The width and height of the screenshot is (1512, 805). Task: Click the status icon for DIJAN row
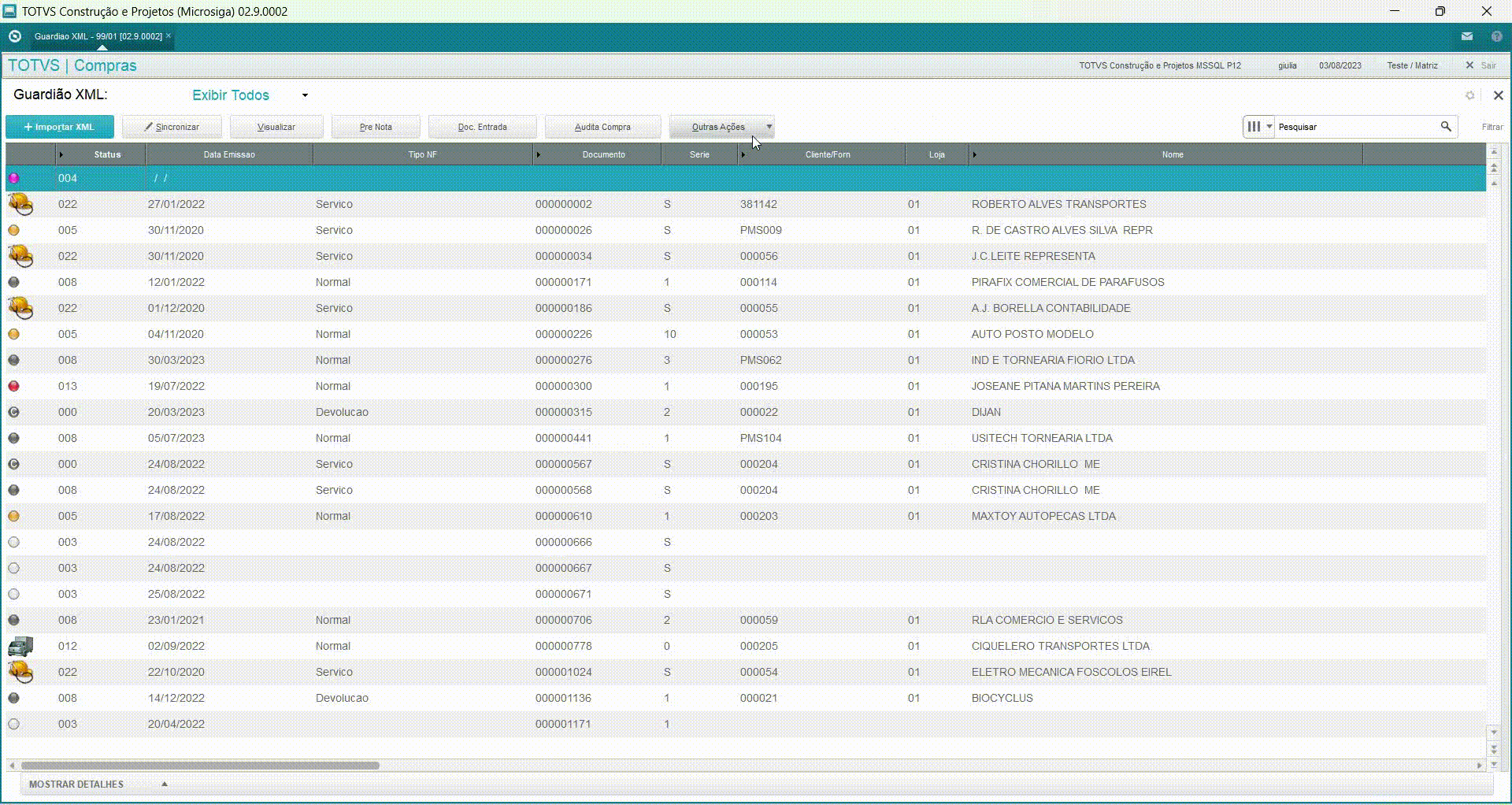coord(13,412)
